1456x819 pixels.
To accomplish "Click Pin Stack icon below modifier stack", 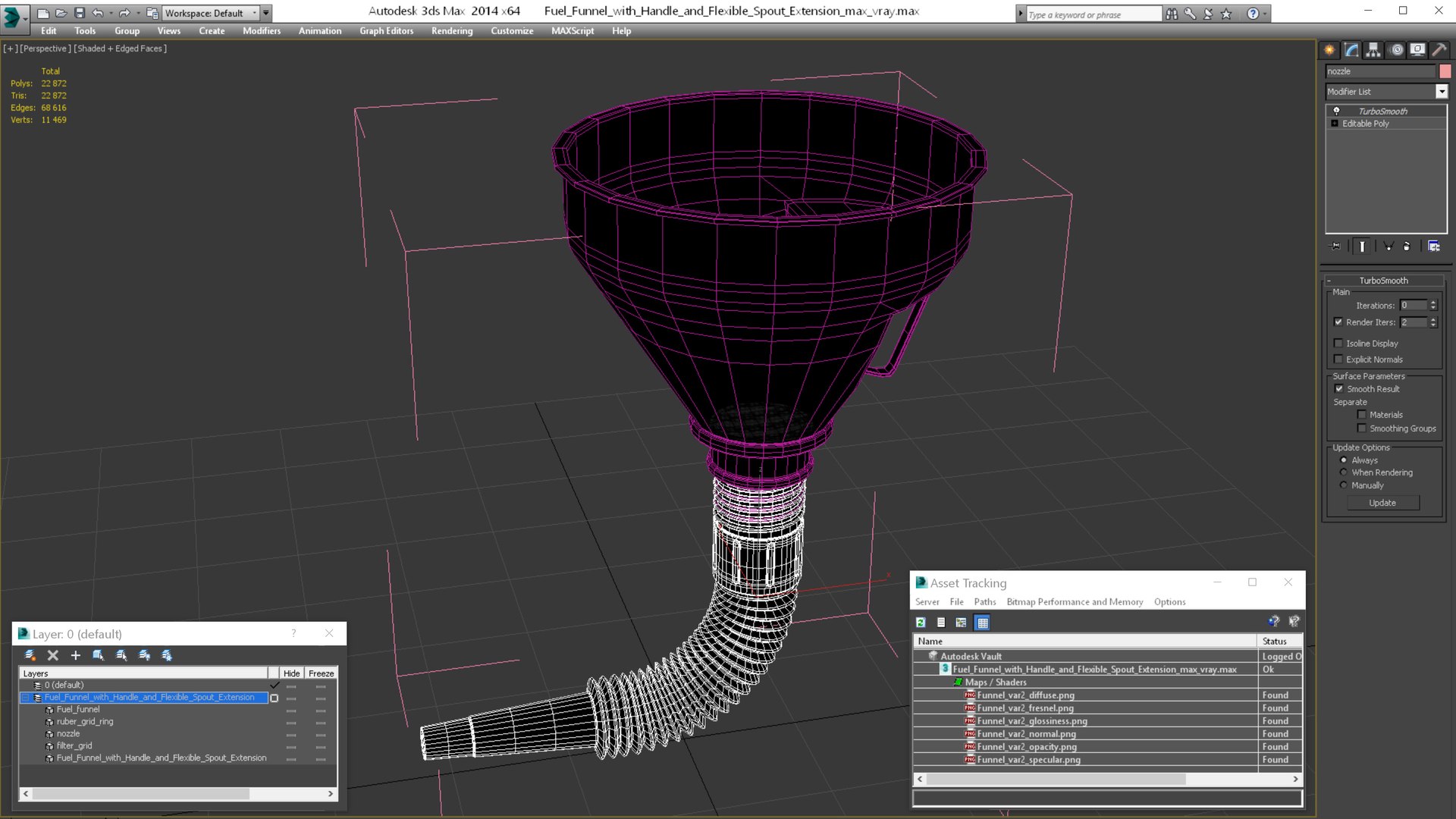I will pyautogui.click(x=1336, y=246).
